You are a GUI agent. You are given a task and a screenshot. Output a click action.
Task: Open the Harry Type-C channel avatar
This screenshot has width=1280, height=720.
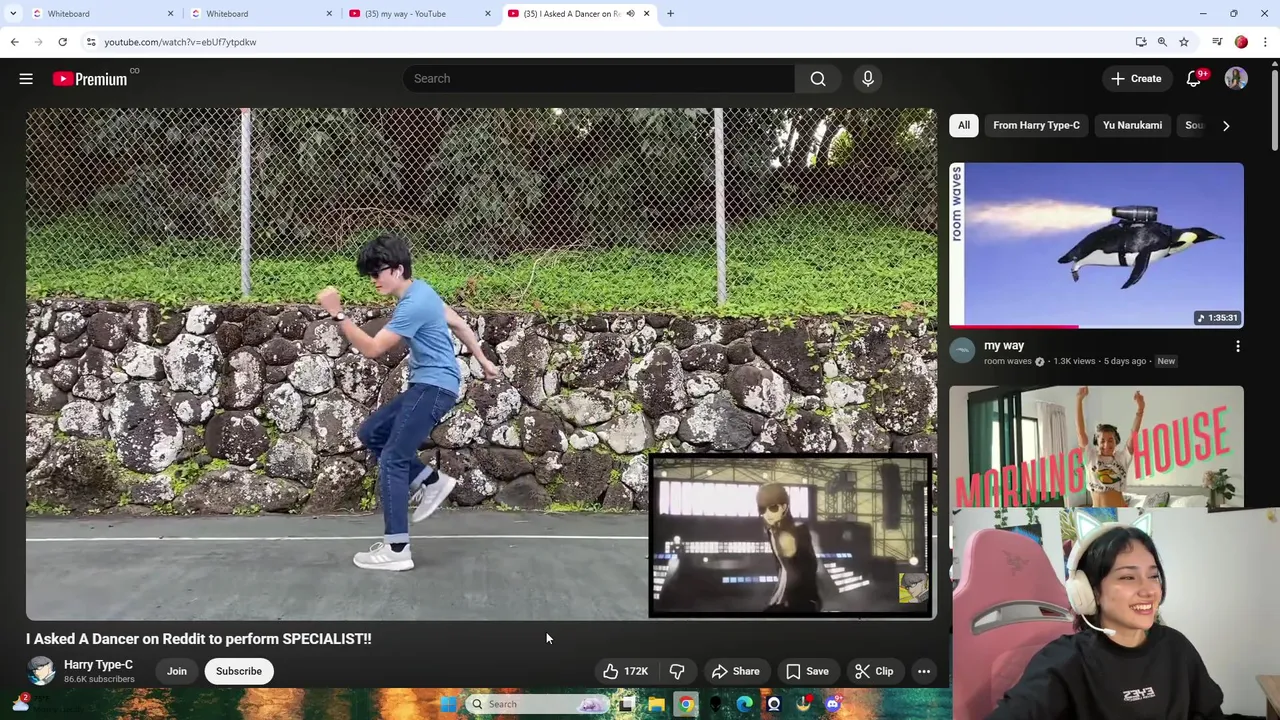[x=41, y=671]
